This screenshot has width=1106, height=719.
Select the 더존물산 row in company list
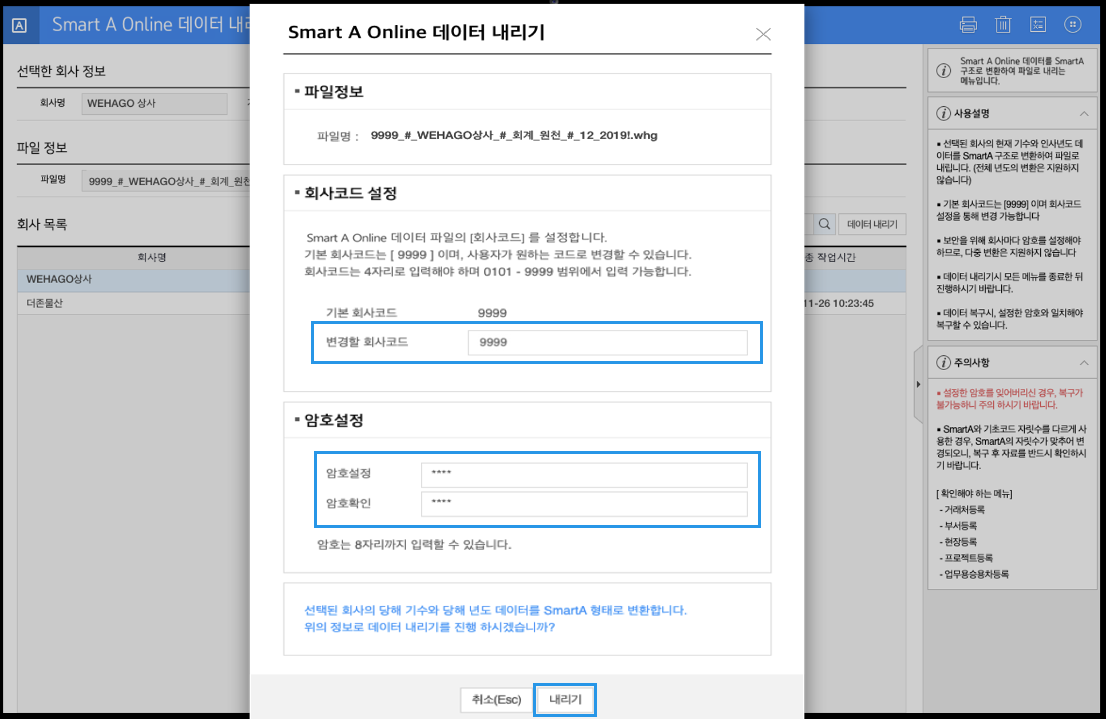130,302
